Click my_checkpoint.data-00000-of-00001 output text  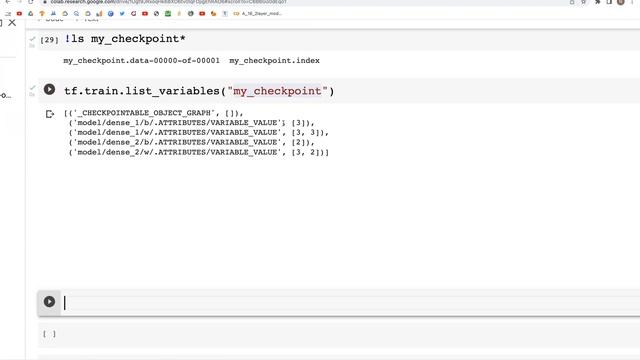point(141,60)
